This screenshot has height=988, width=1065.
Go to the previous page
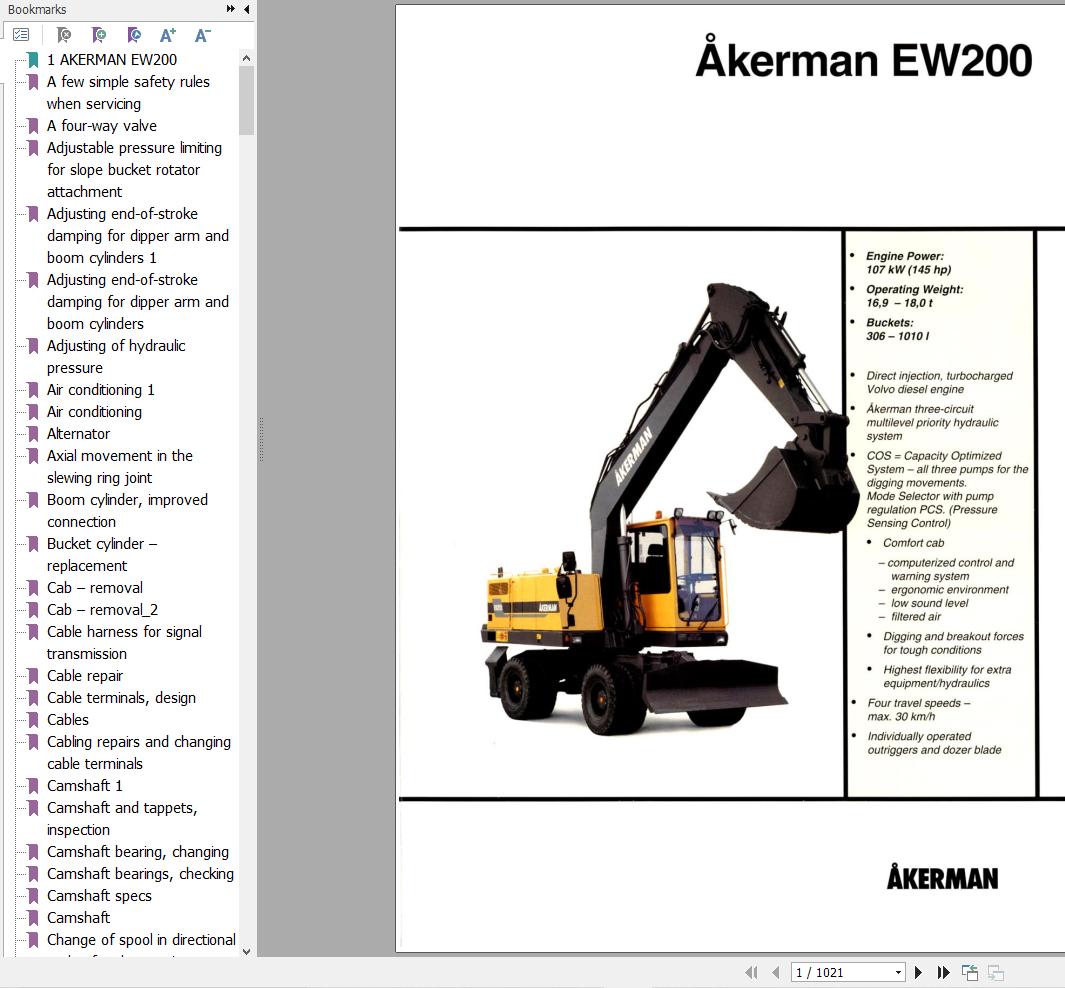point(776,972)
